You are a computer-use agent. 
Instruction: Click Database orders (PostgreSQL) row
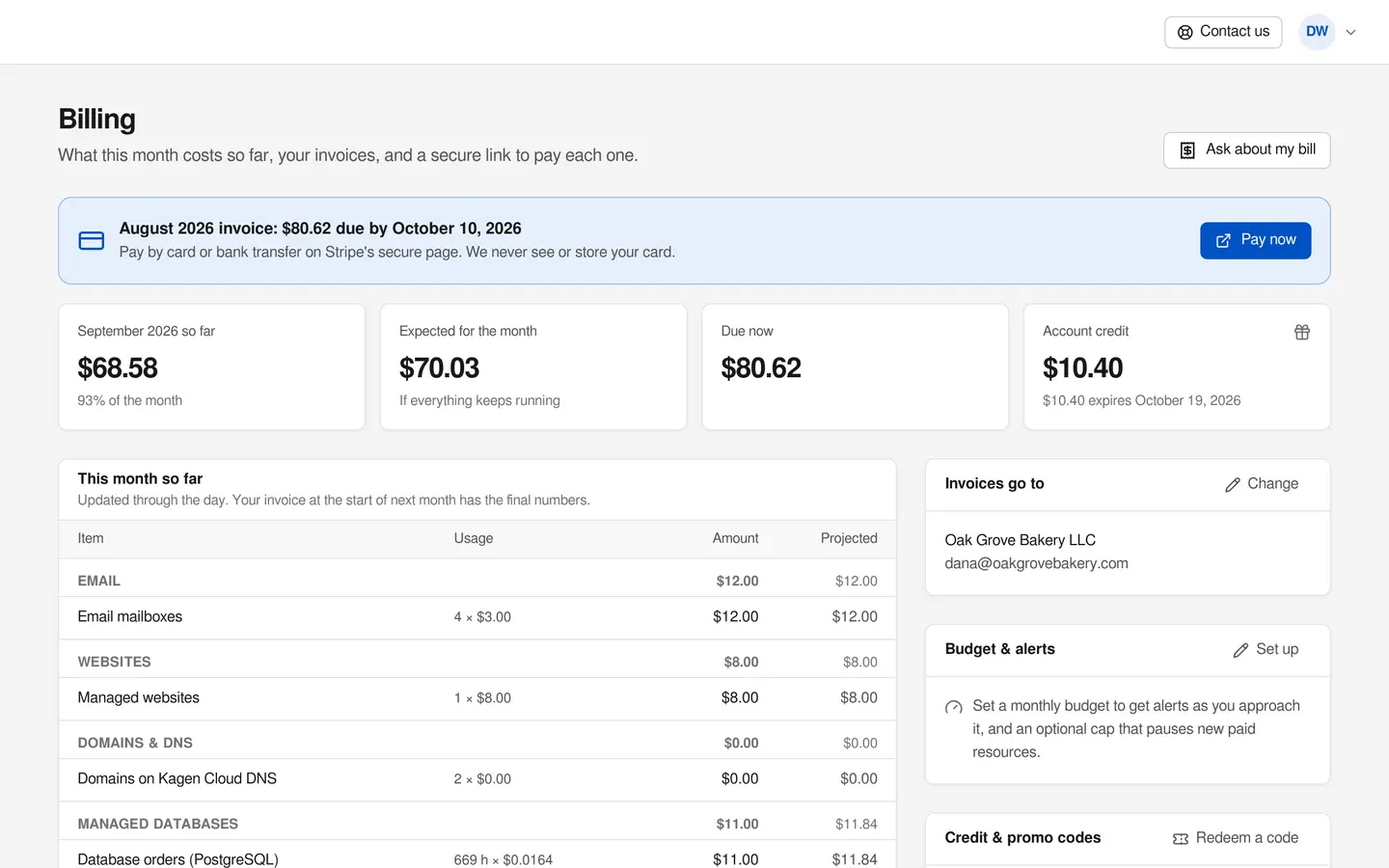[477, 854]
